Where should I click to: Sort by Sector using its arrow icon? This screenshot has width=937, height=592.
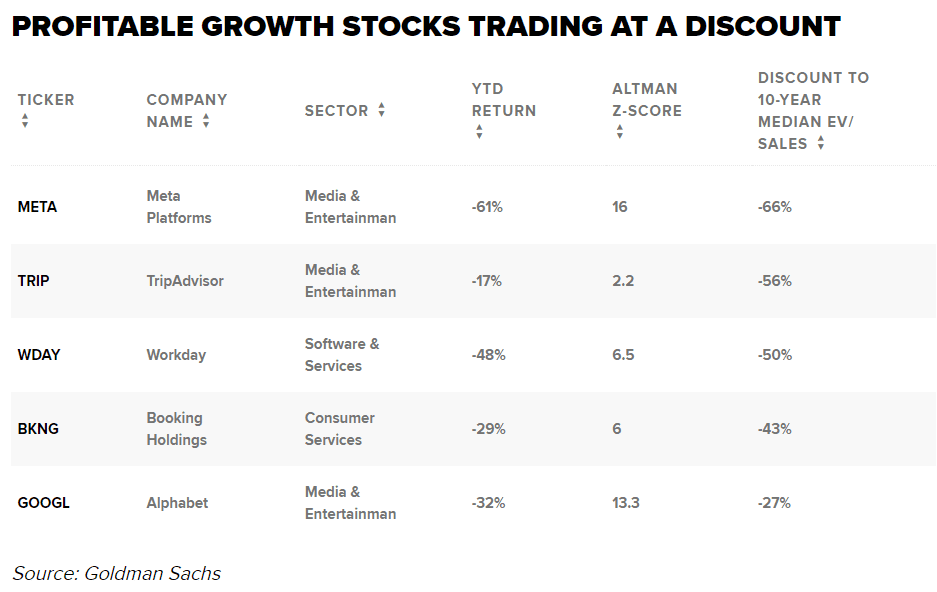382,110
